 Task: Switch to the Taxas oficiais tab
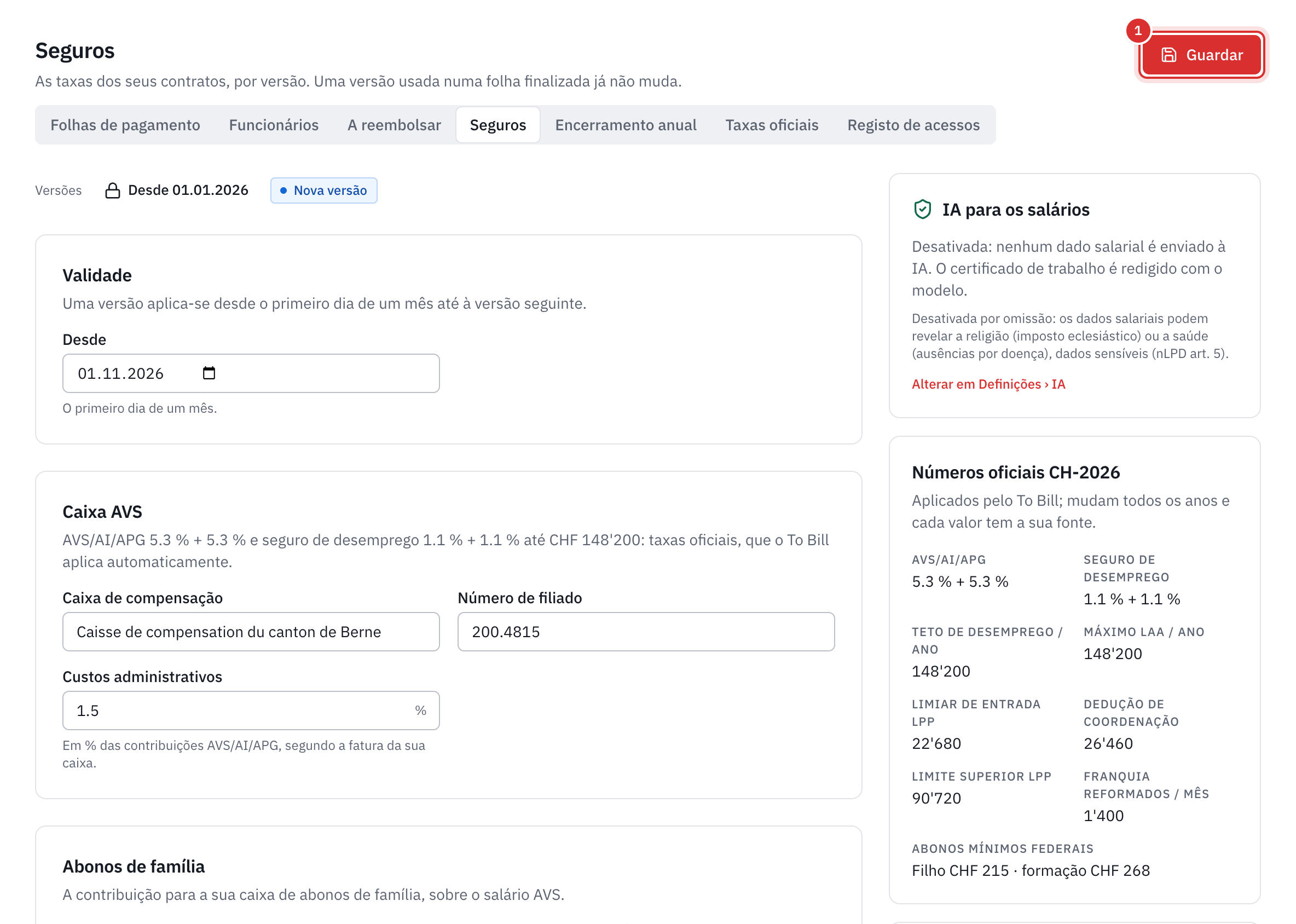tap(772, 125)
